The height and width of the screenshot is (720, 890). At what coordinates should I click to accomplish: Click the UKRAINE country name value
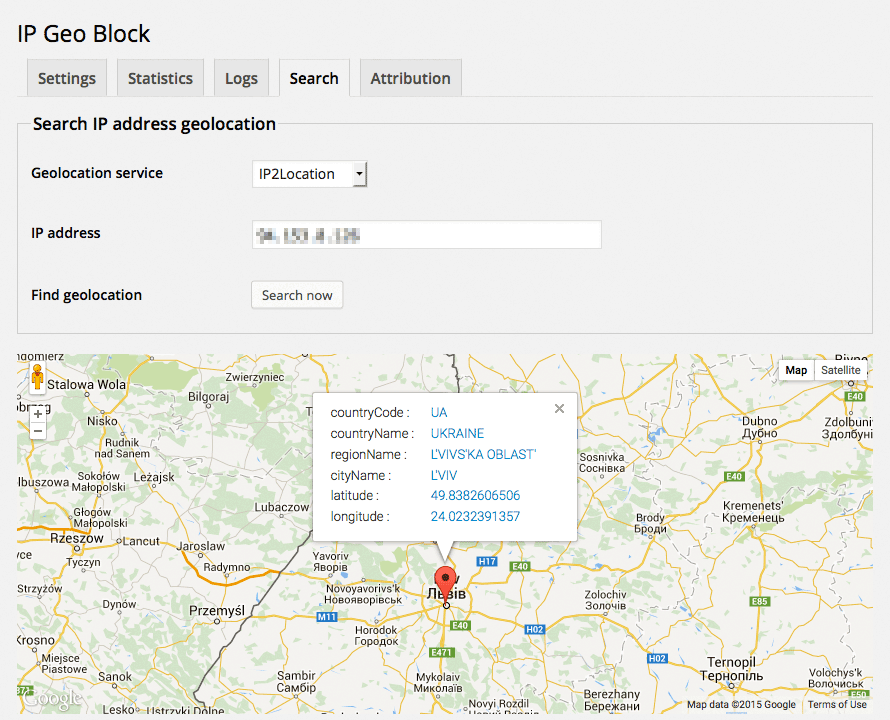click(457, 434)
